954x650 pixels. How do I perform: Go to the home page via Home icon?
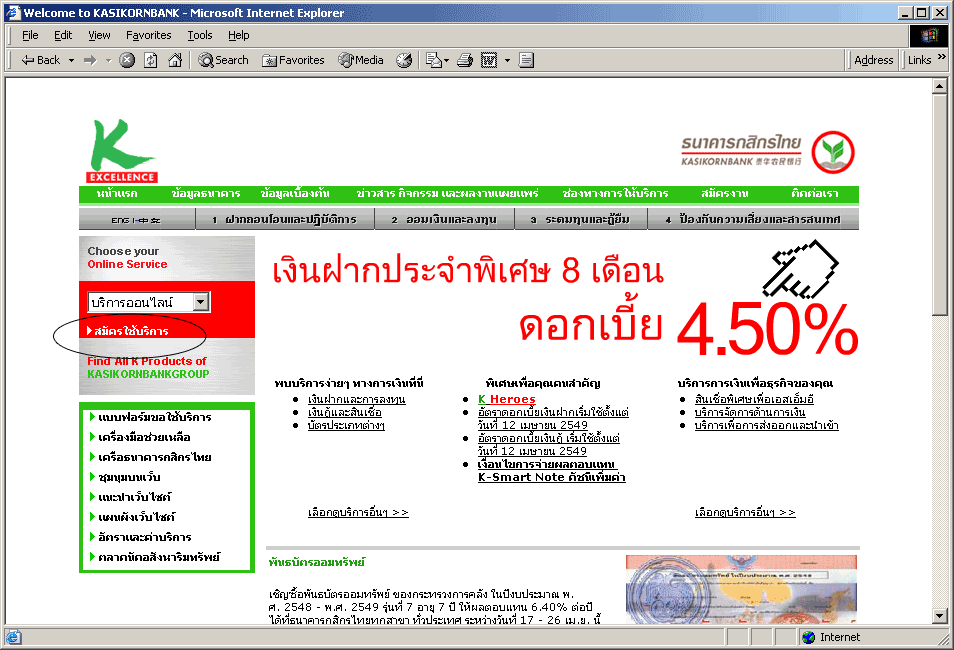point(175,60)
